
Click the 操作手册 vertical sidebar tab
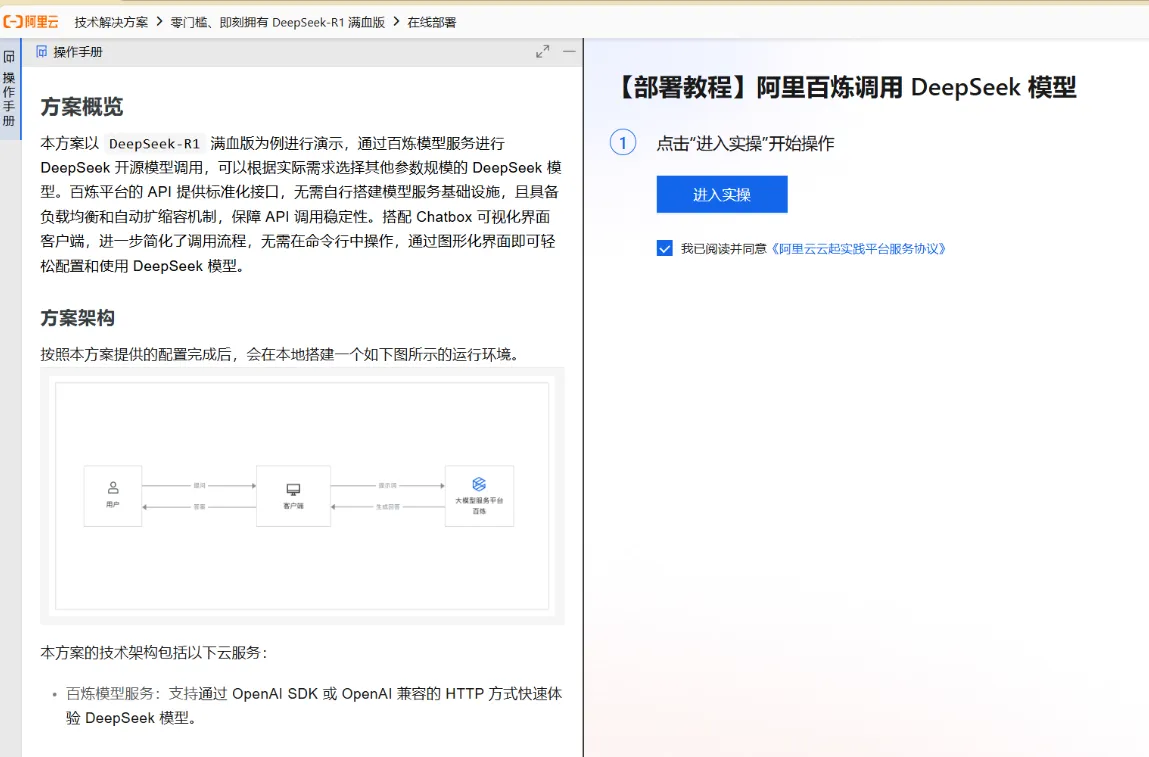[x=10, y=89]
